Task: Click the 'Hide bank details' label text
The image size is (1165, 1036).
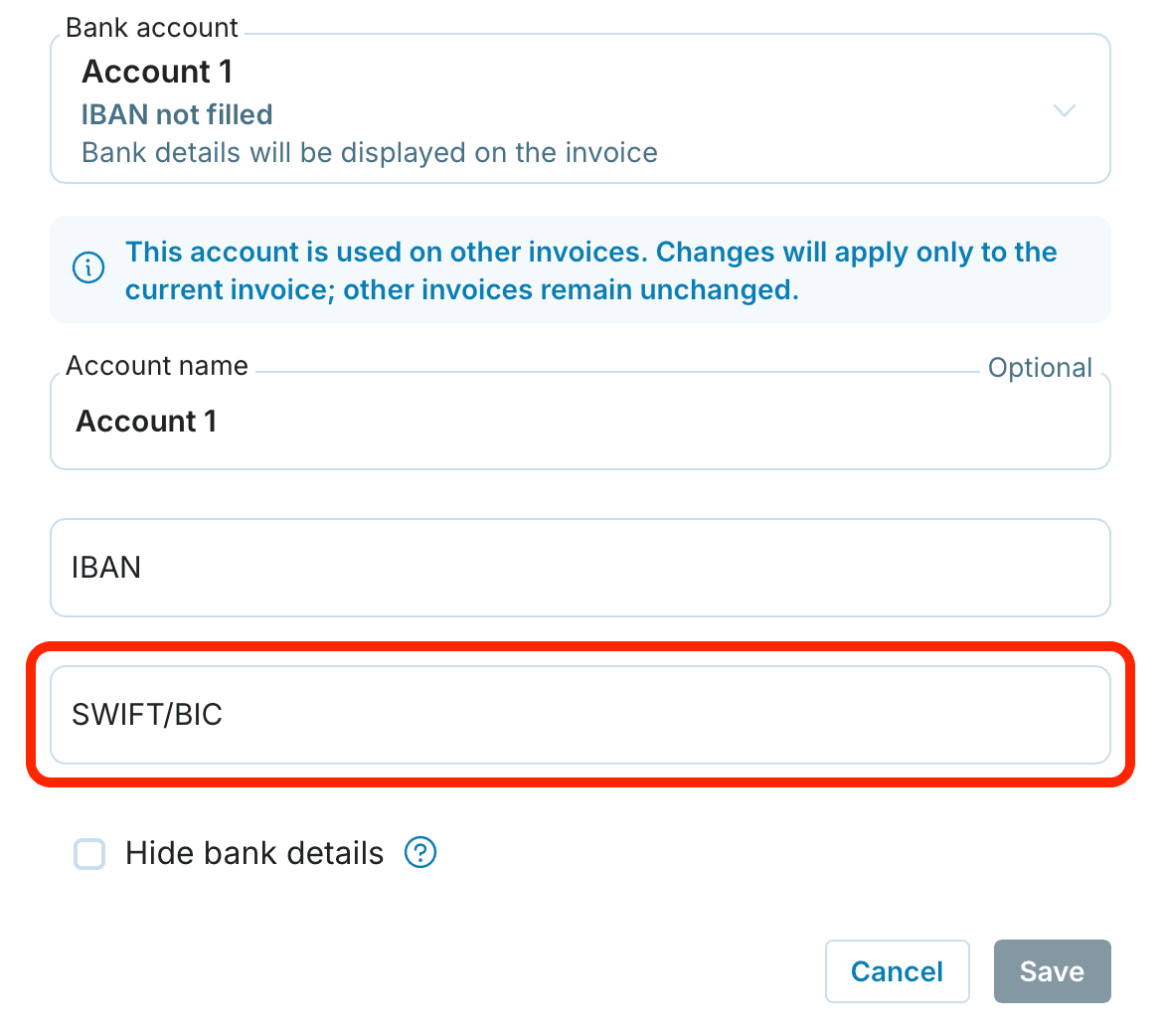Action: pyautogui.click(x=254, y=853)
